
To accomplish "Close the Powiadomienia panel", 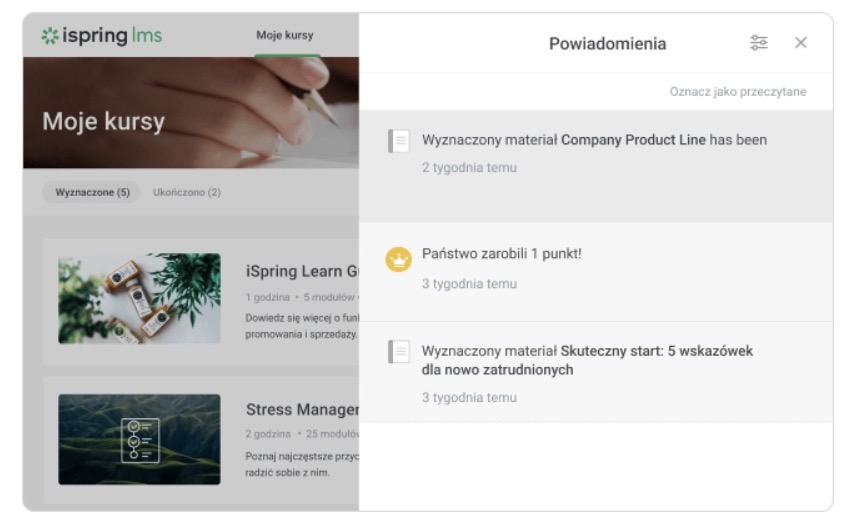I will pos(801,43).
